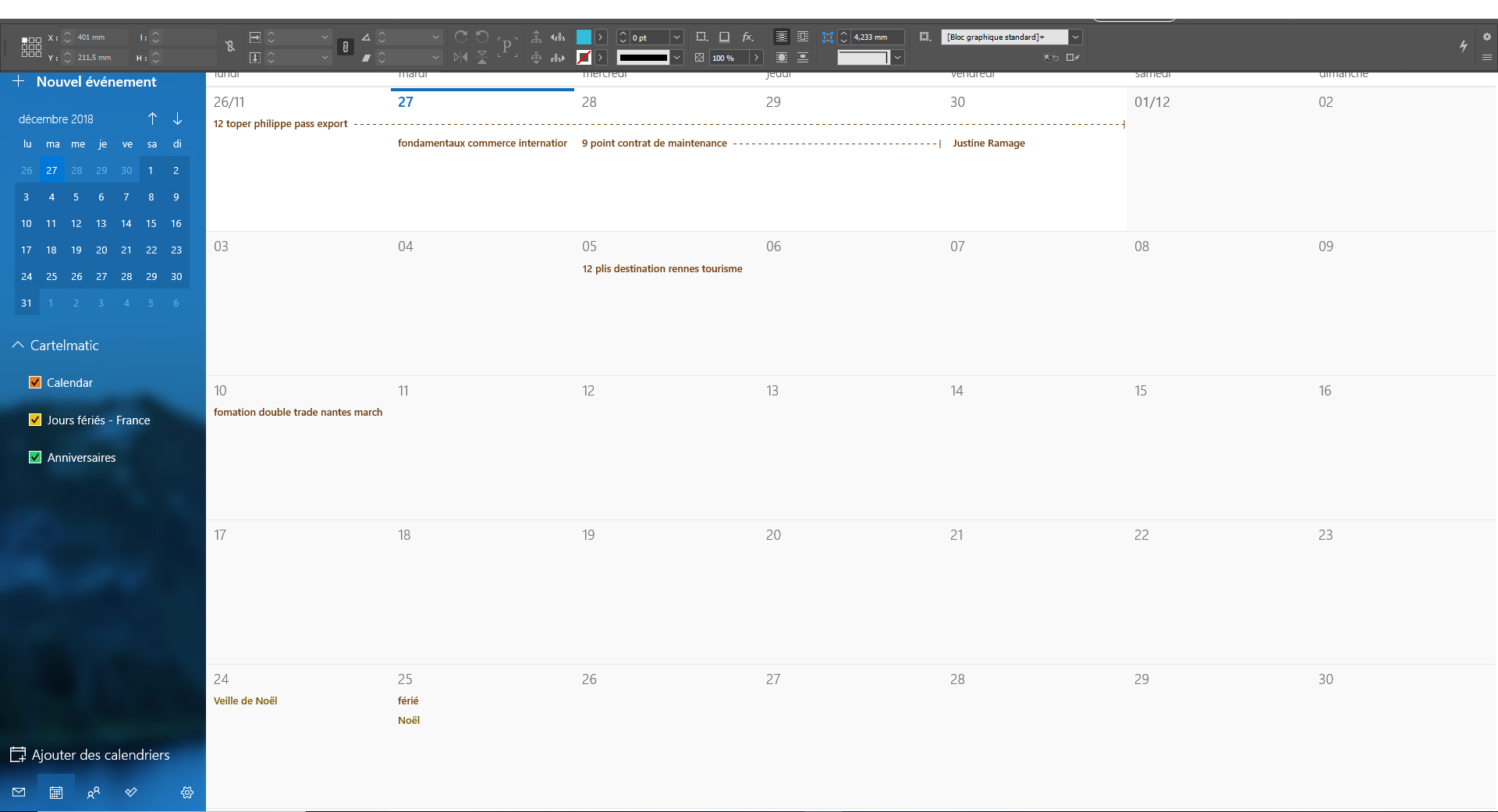Open the 12 plis destination rennes tourisme event
Screen dimensions: 1498x812
click(662, 268)
